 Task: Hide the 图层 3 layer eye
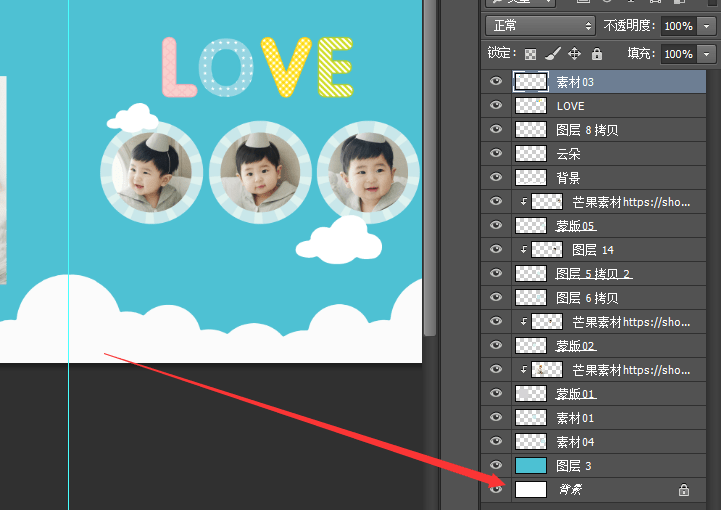tap(496, 465)
